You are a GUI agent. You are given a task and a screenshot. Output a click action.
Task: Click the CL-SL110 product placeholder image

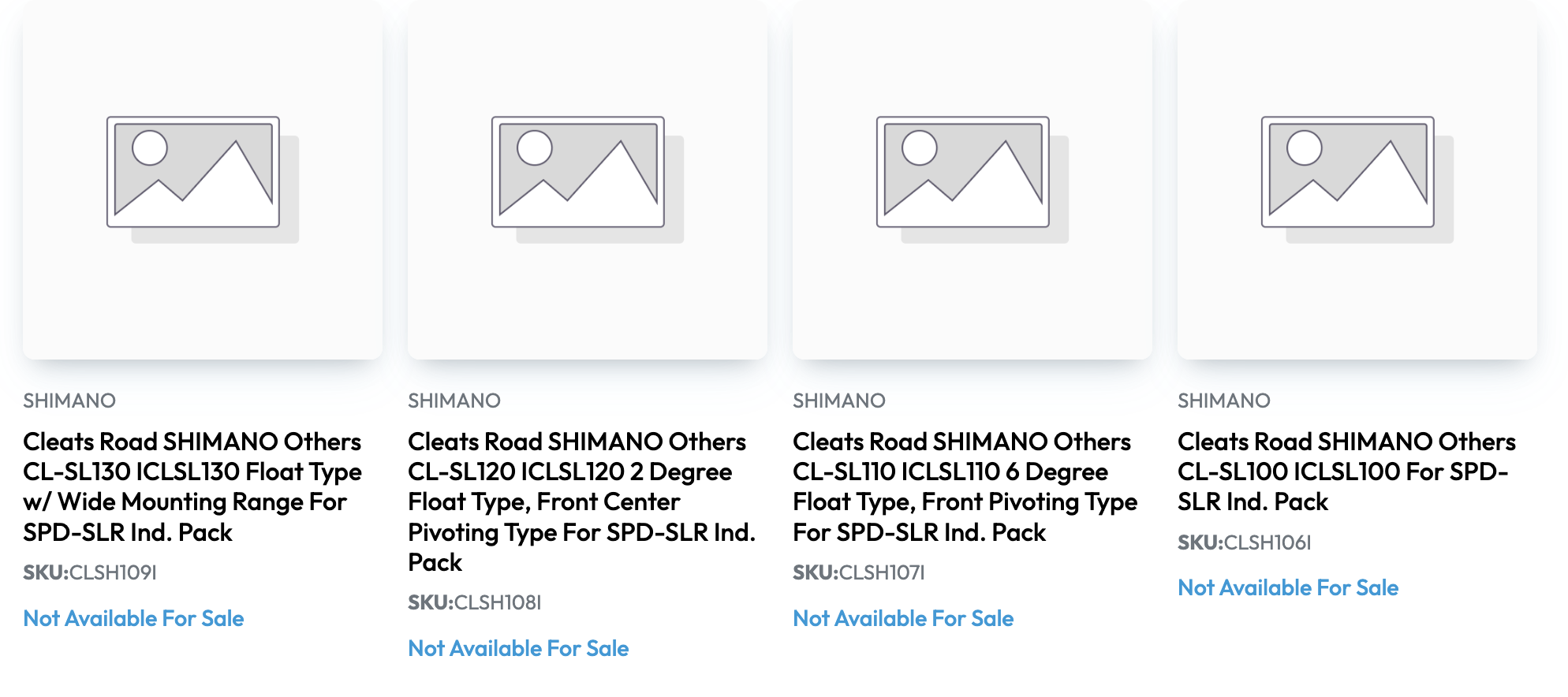point(972,180)
